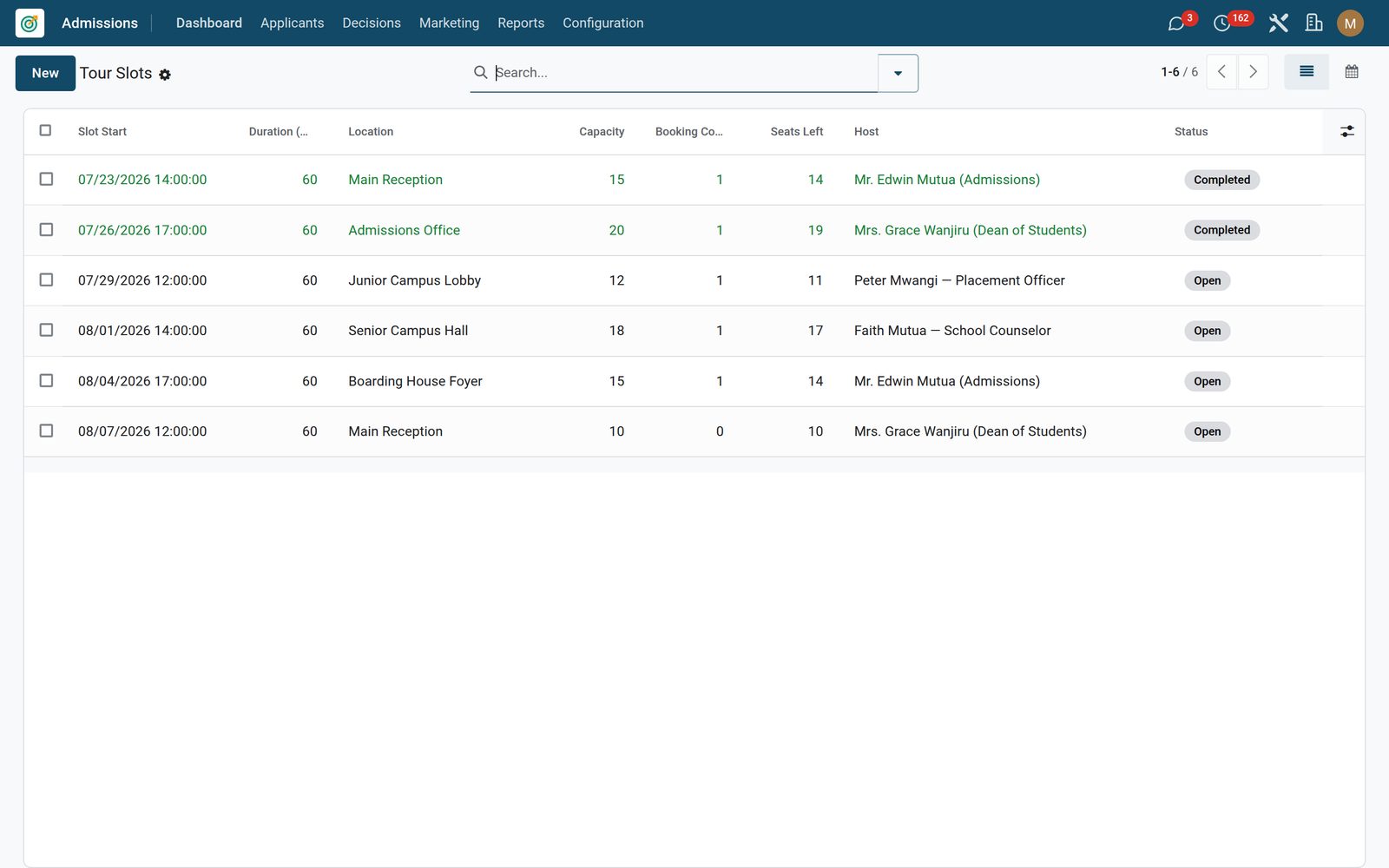Click the 08/07/2026 12:00:00 slot start
The width and height of the screenshot is (1389, 868).
tap(142, 431)
